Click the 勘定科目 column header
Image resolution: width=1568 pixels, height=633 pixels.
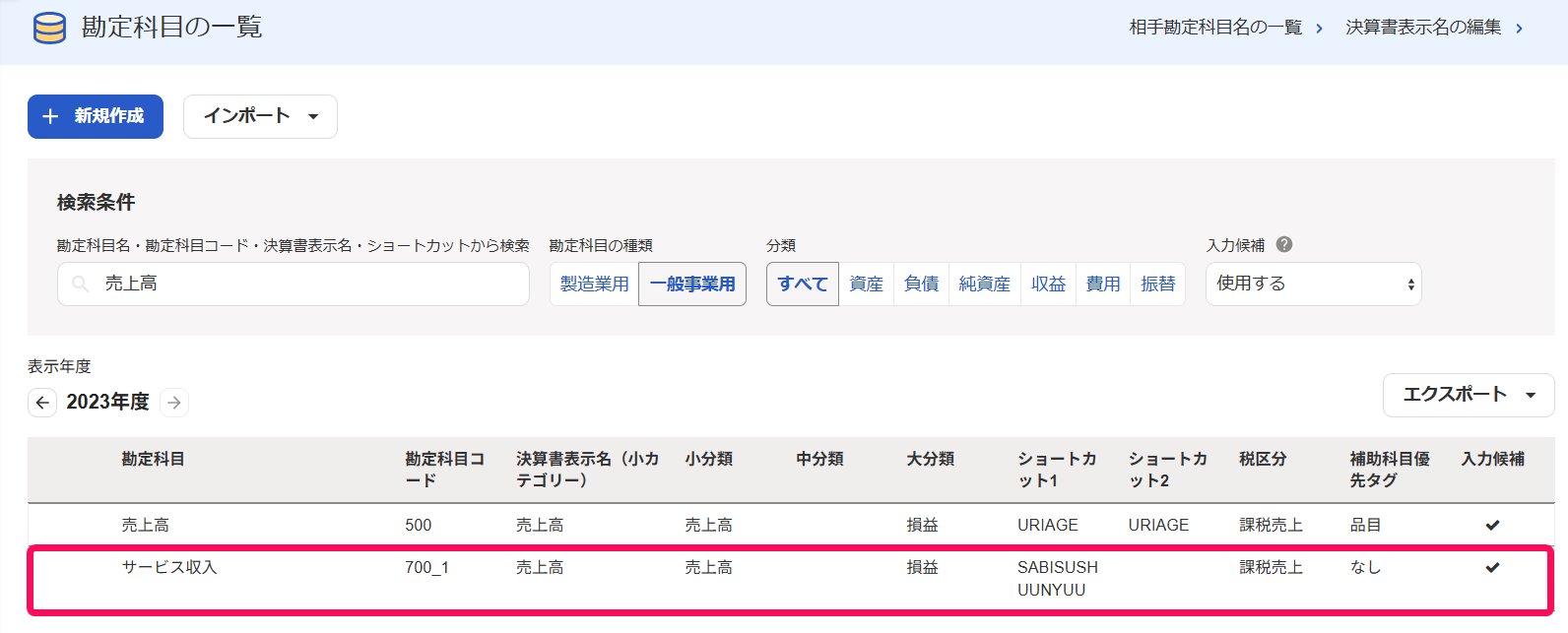[153, 459]
